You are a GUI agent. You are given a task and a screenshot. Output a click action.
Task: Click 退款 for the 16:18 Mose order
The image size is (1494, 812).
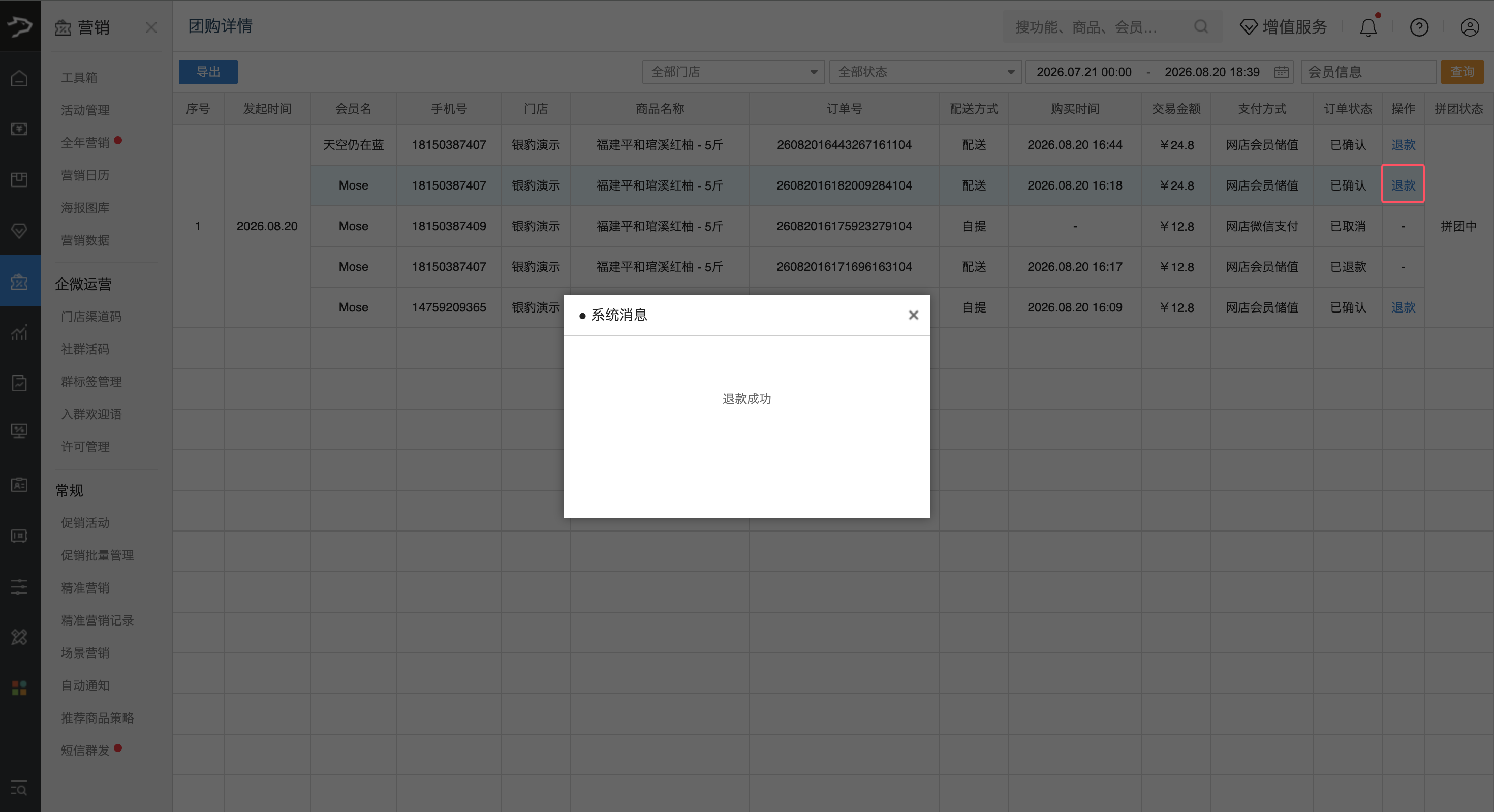click(1404, 185)
